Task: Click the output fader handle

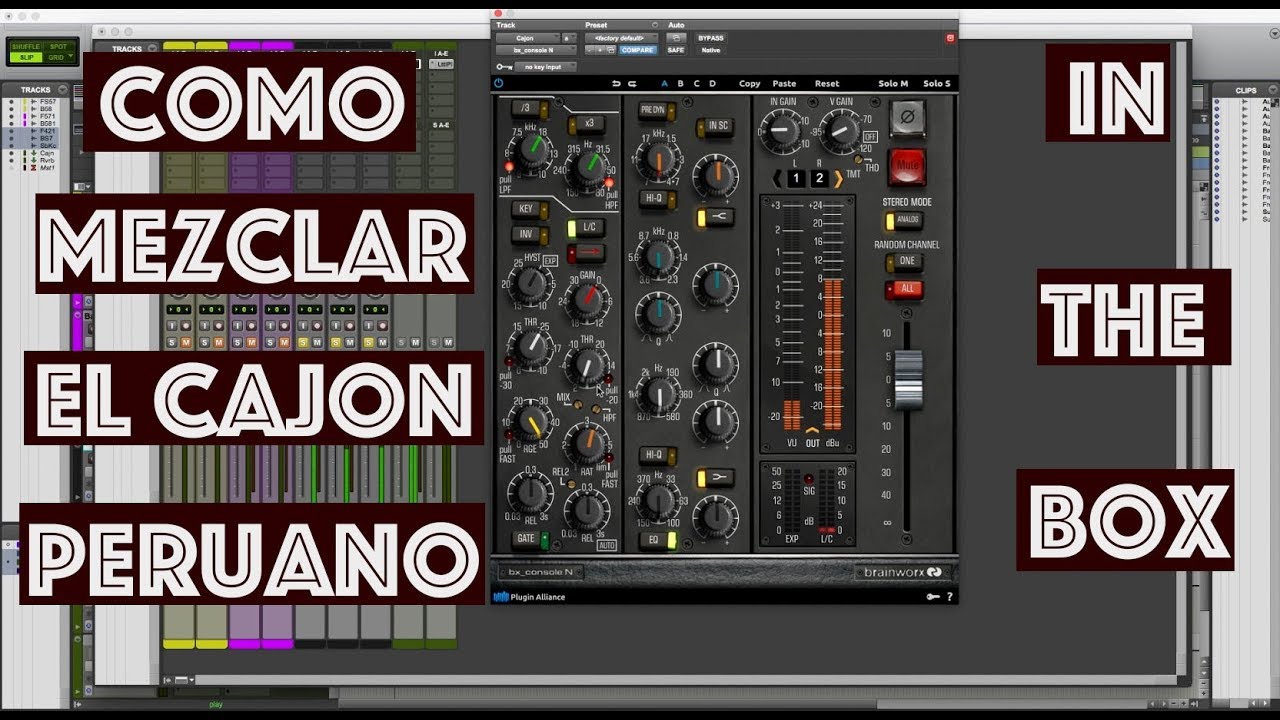Action: click(907, 379)
